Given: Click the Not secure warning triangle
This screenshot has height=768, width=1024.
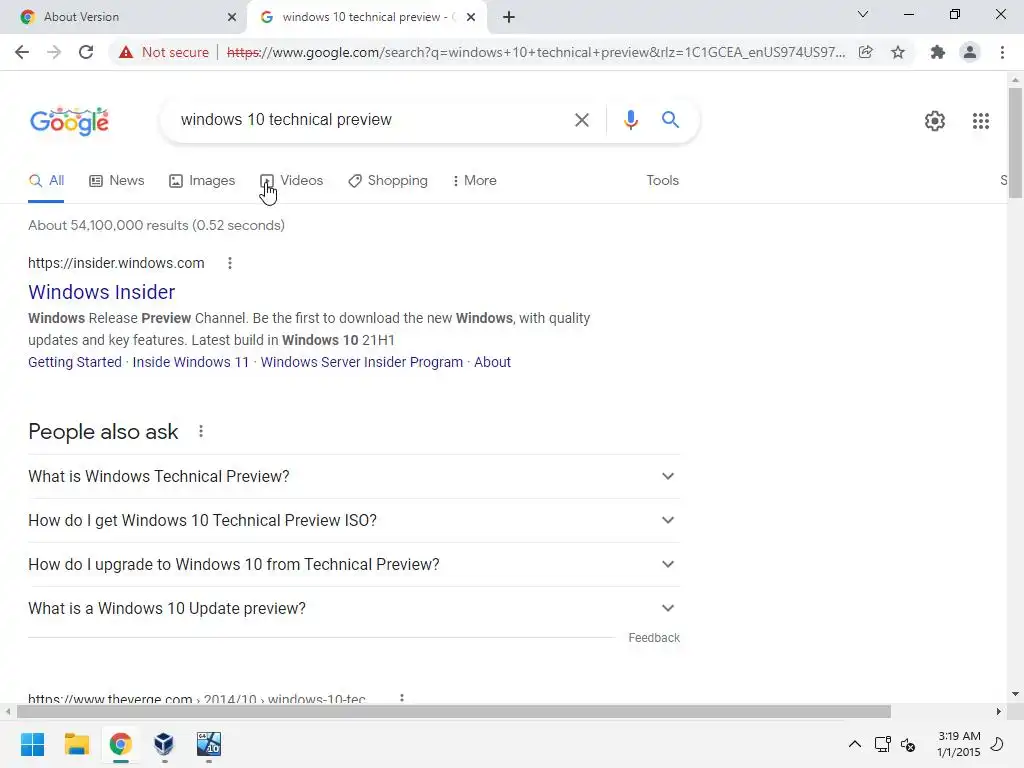Looking at the screenshot, I should 126,52.
